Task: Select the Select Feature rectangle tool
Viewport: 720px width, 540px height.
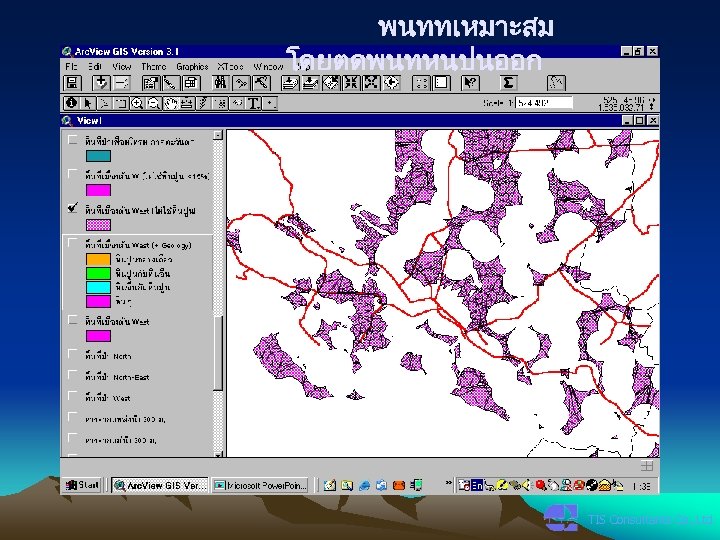Action: tap(121, 103)
